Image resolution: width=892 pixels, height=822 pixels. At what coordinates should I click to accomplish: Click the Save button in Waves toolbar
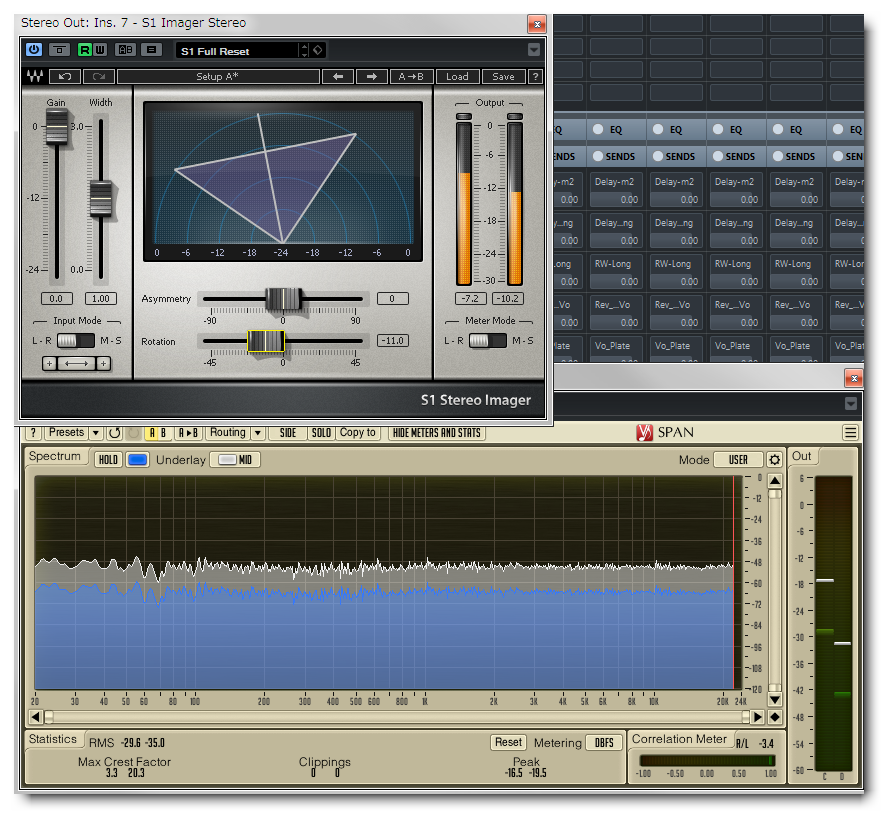tap(503, 76)
